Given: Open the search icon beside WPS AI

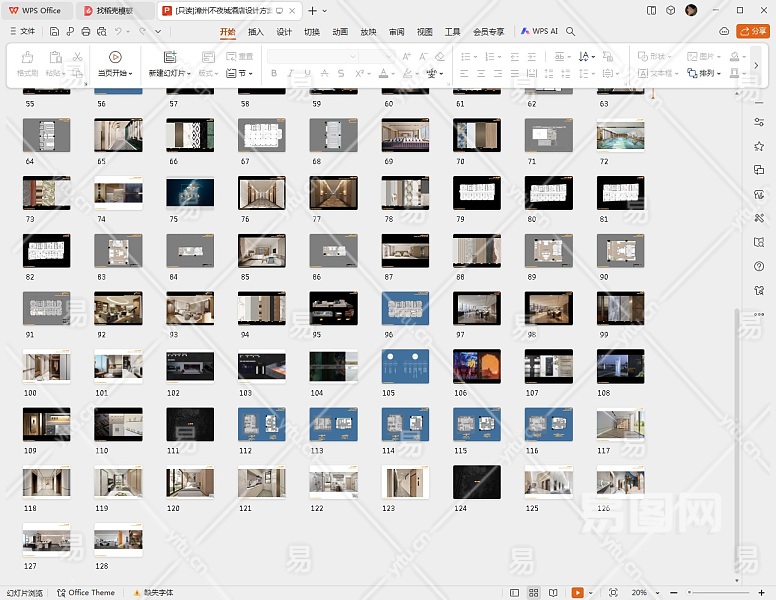Looking at the screenshot, I should [571, 32].
